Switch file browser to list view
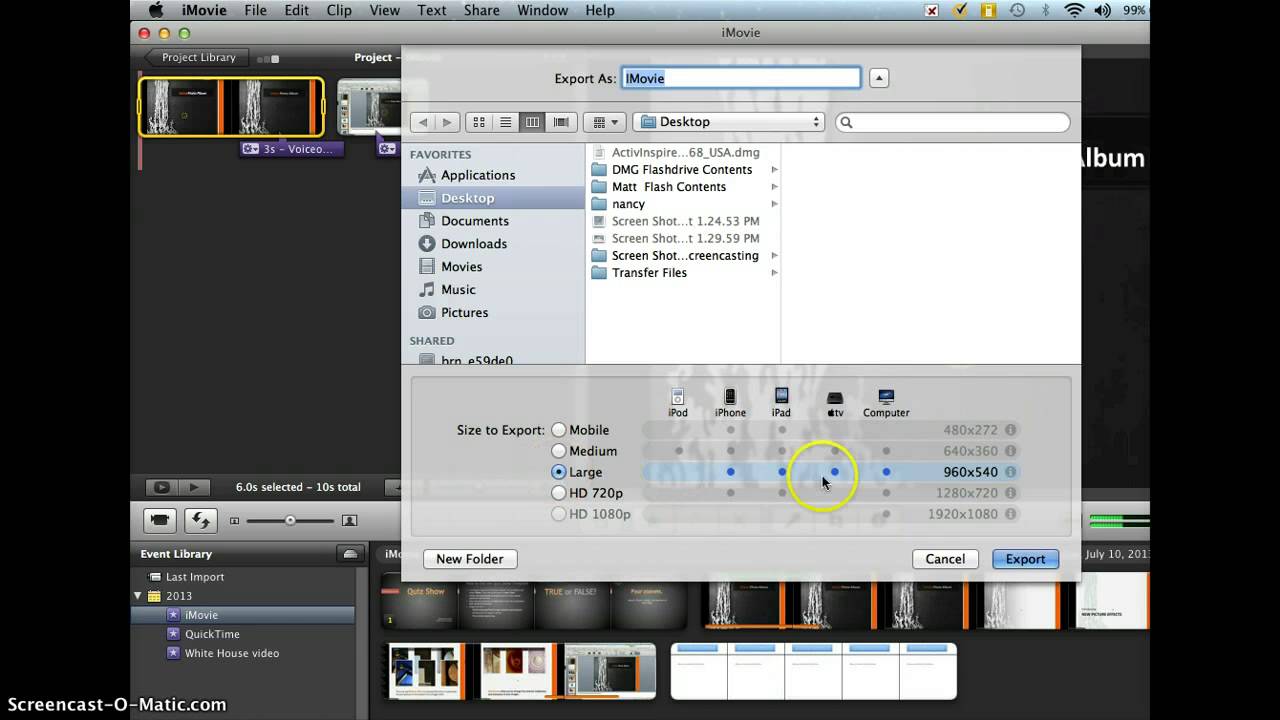This screenshot has width=1280, height=720. pos(506,122)
